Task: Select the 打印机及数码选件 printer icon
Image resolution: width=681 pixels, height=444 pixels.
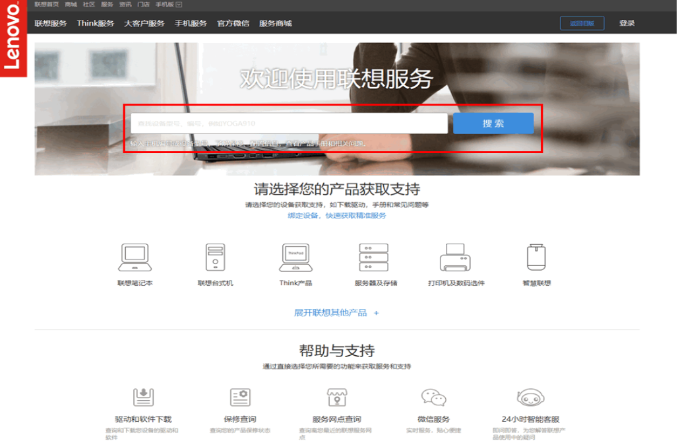Action: (455, 257)
